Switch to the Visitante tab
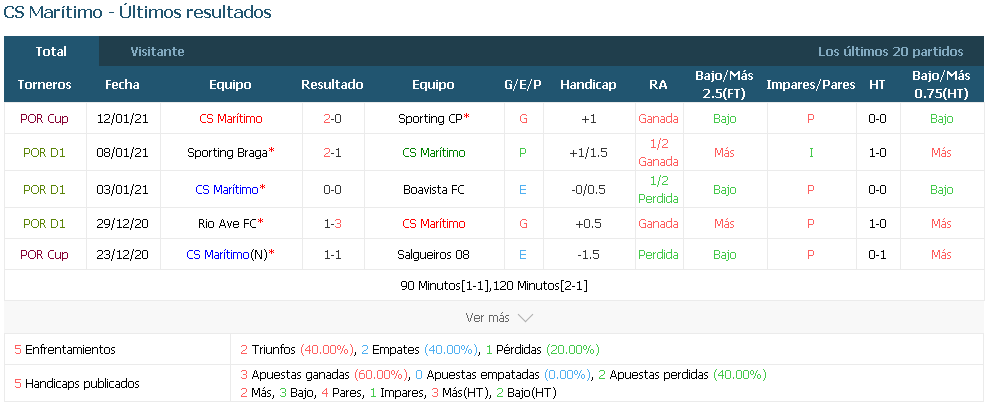This screenshot has height=408, width=991. coord(157,52)
